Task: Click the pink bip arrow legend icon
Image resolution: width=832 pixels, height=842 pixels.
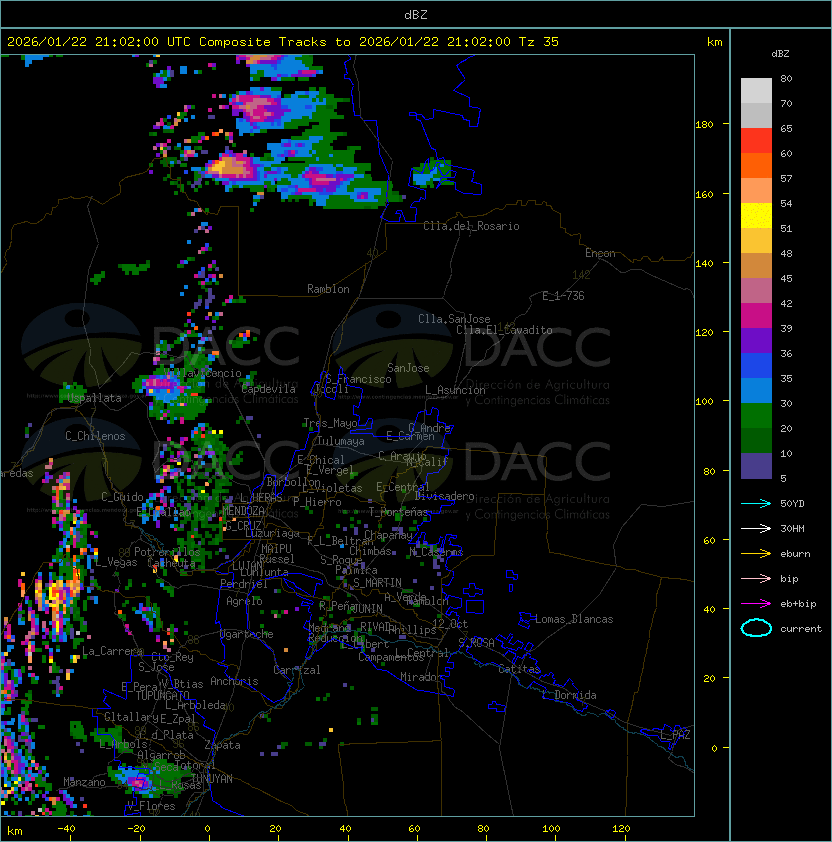Action: [x=756, y=578]
